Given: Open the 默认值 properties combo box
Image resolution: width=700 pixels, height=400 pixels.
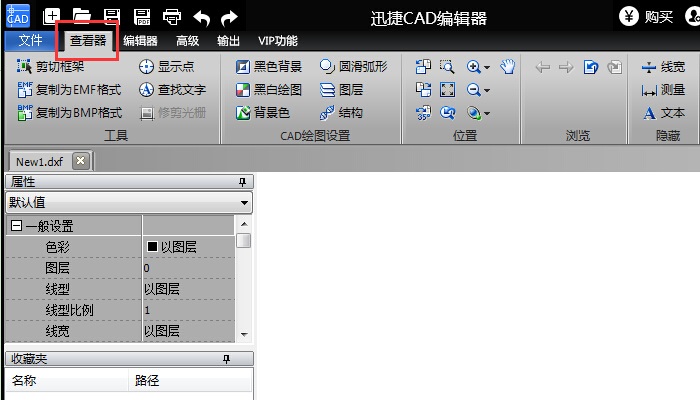Looking at the screenshot, I should pyautogui.click(x=246, y=203).
